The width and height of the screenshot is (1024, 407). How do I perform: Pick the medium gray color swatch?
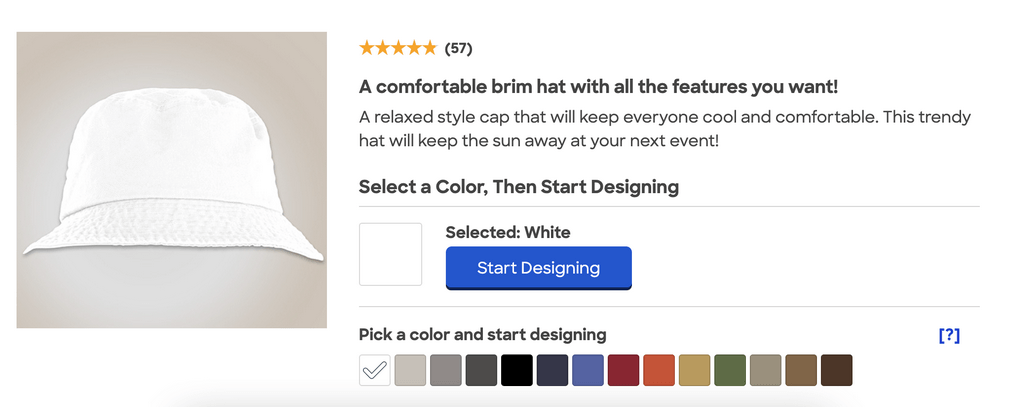click(x=446, y=370)
